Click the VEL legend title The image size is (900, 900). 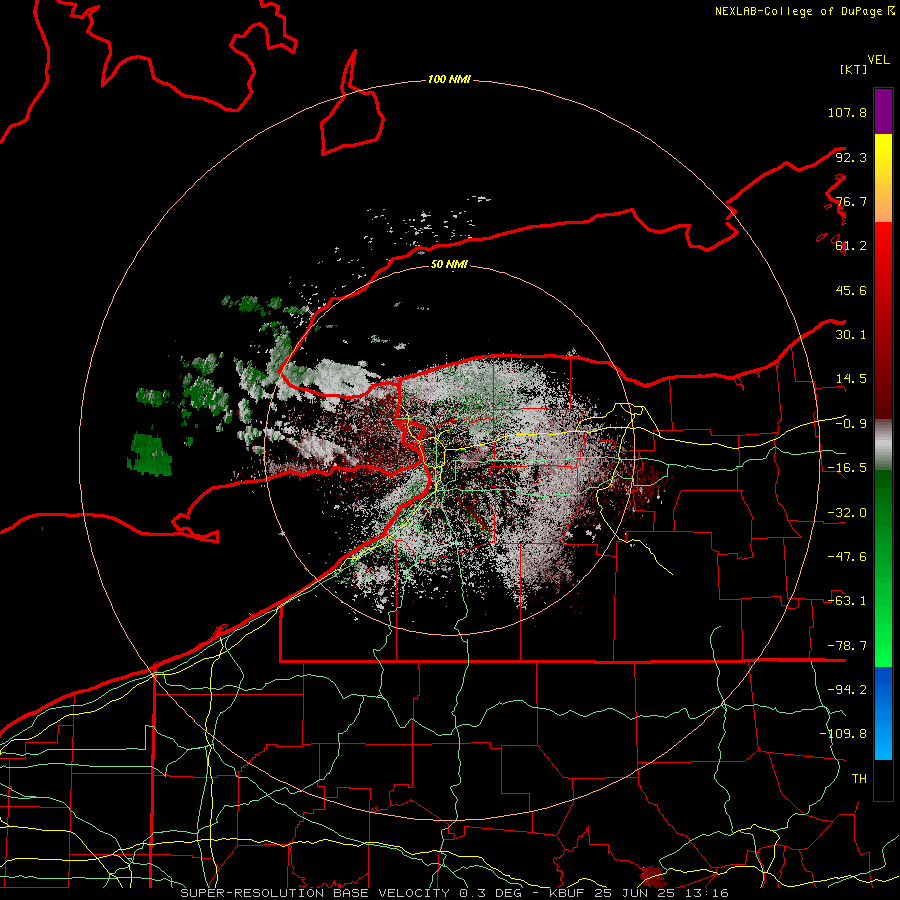pyautogui.click(x=878, y=60)
